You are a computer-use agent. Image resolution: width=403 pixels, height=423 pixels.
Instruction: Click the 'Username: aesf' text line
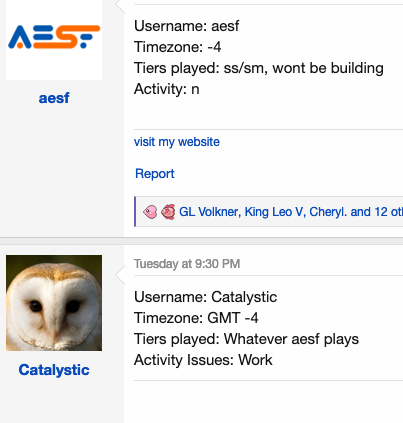(187, 26)
